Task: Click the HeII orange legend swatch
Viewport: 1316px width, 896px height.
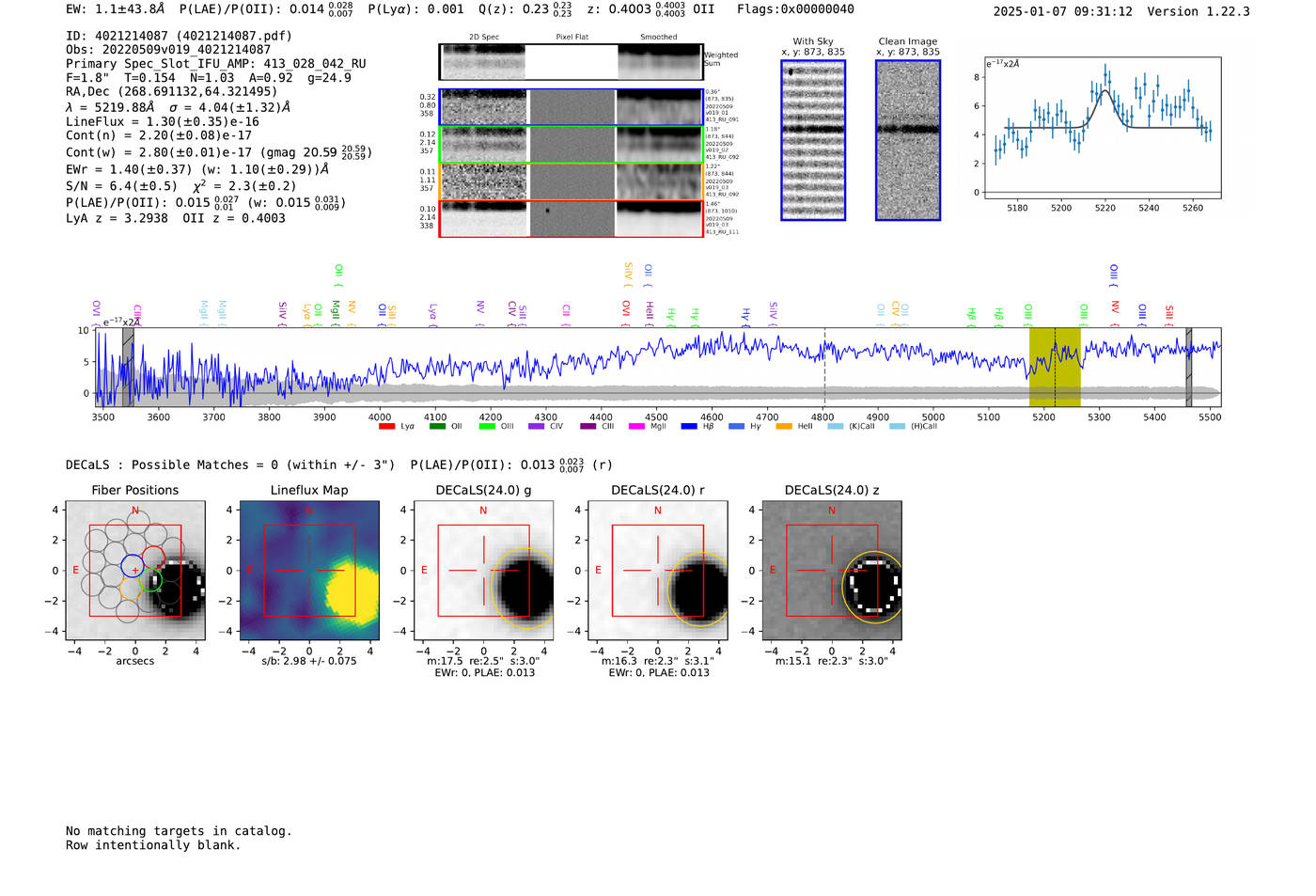Action: pos(784,426)
